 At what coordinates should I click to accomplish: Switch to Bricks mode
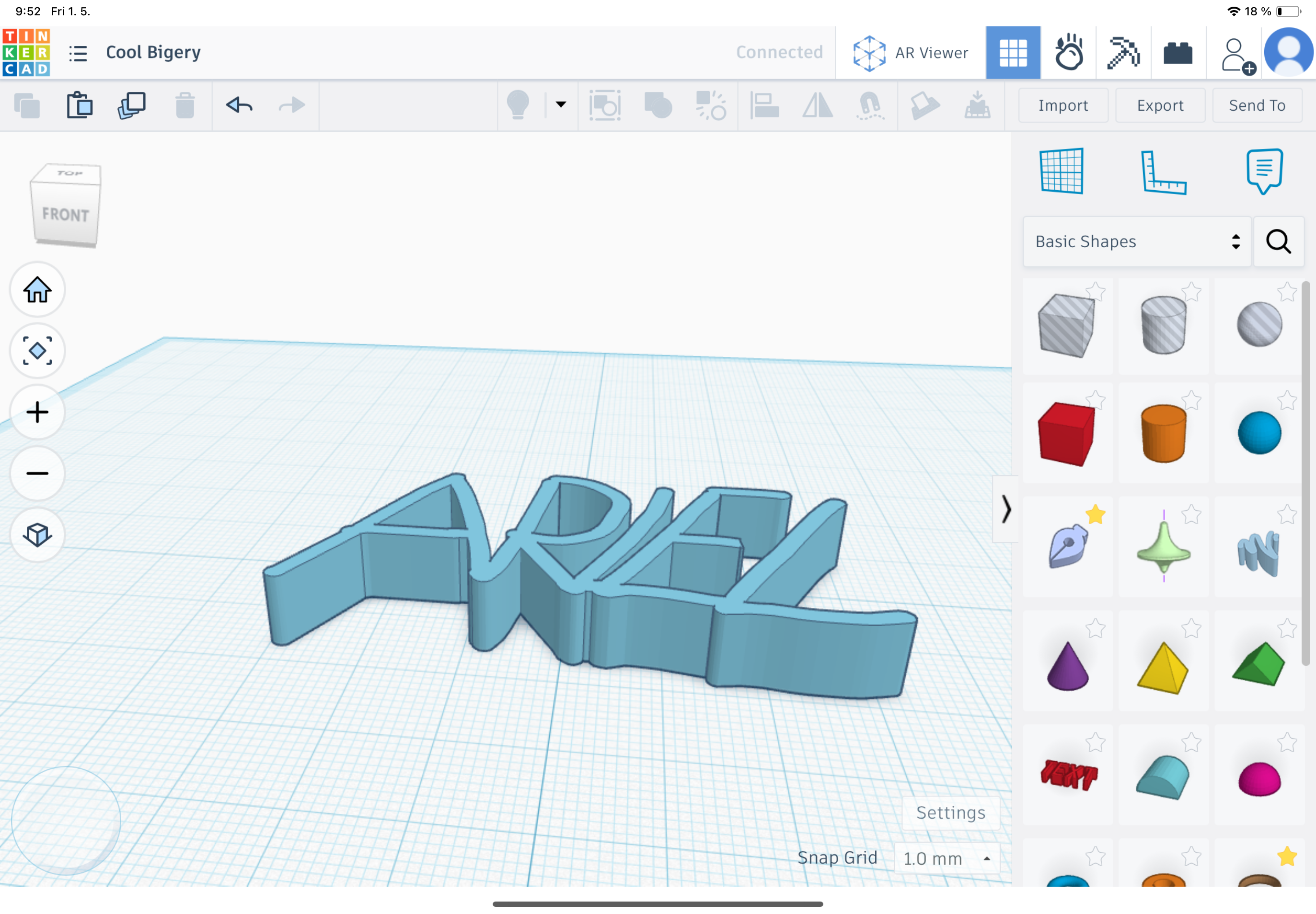pos(1178,53)
